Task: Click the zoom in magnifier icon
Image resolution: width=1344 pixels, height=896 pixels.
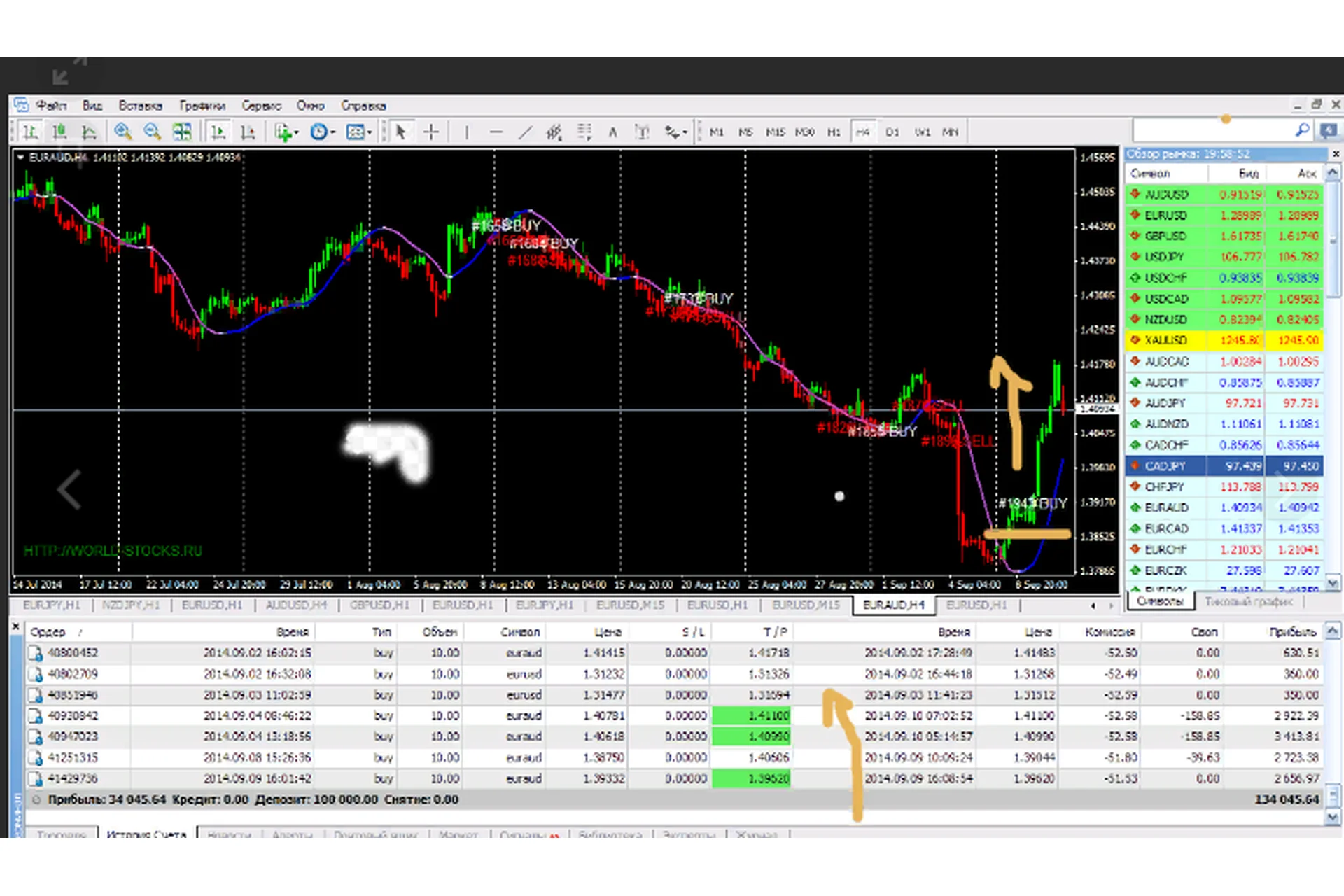Action: coord(123,132)
